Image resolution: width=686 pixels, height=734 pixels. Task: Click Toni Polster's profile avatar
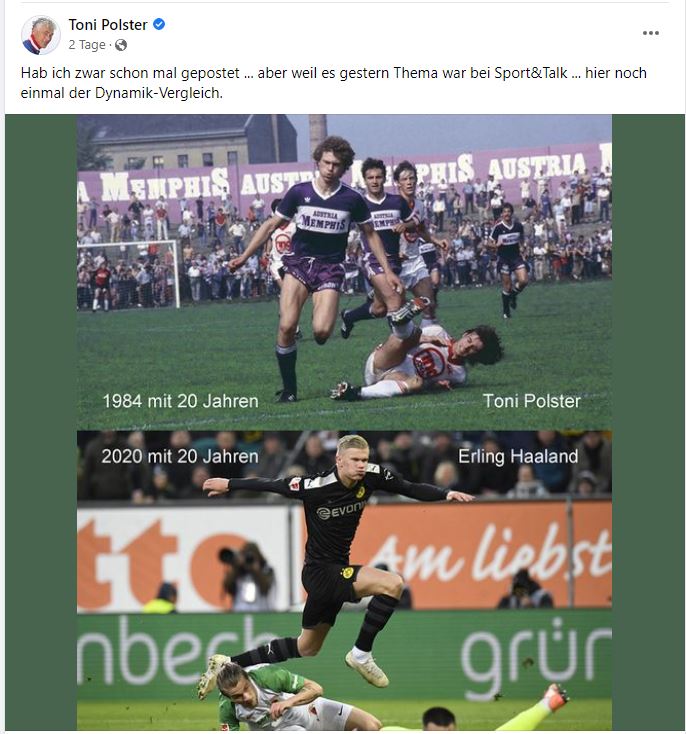(x=40, y=35)
